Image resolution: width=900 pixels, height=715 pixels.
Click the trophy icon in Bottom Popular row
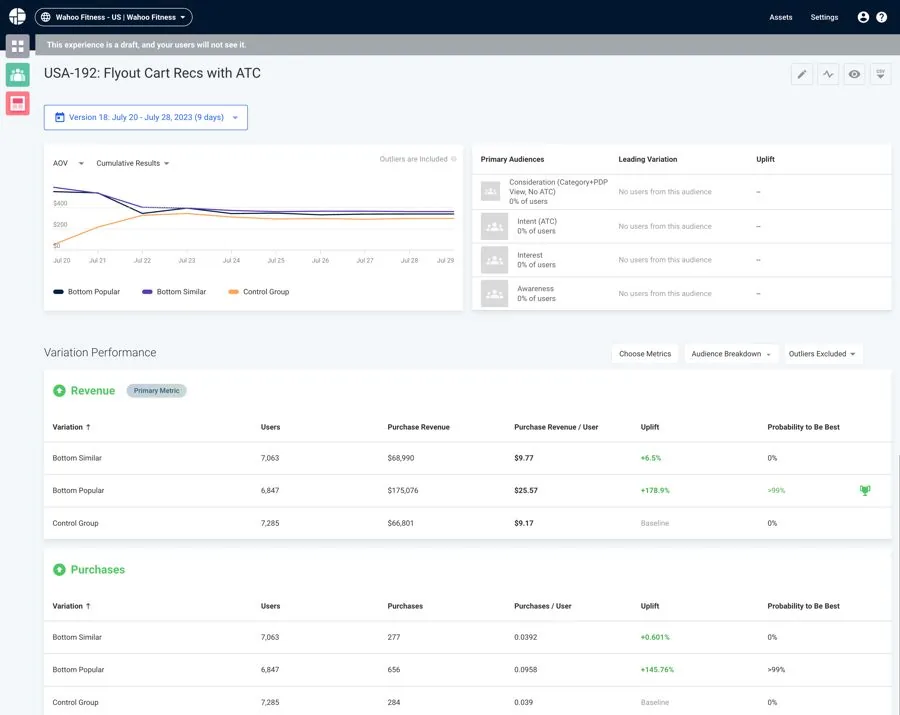pos(865,490)
